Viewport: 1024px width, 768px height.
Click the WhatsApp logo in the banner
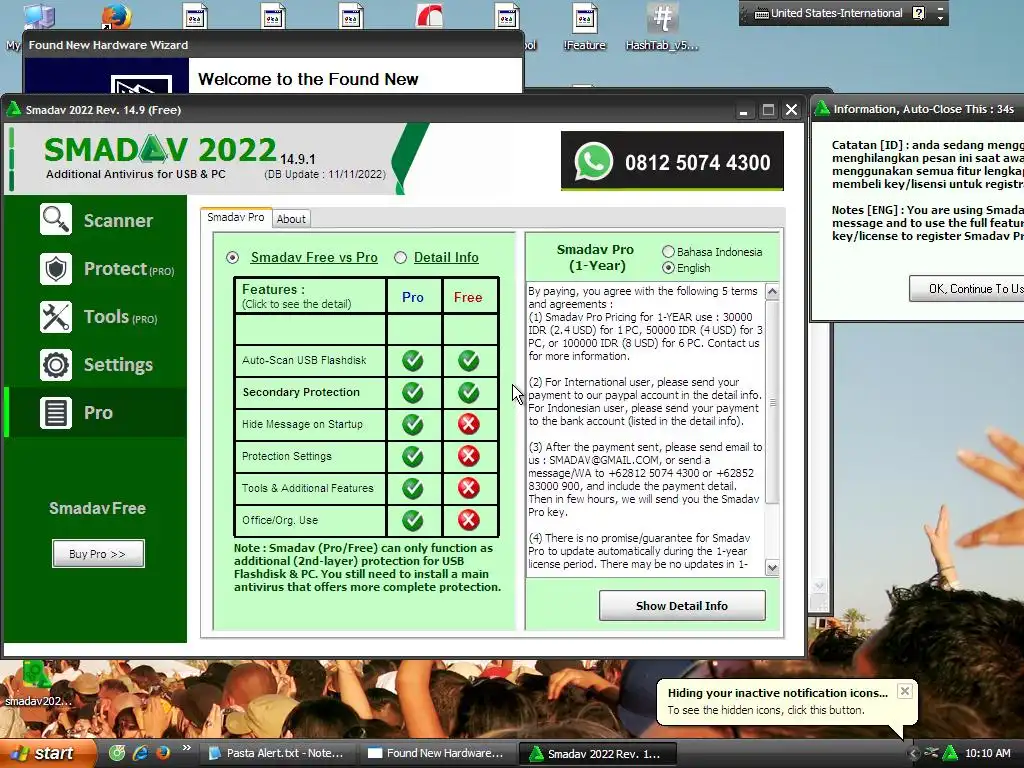pyautogui.click(x=594, y=161)
